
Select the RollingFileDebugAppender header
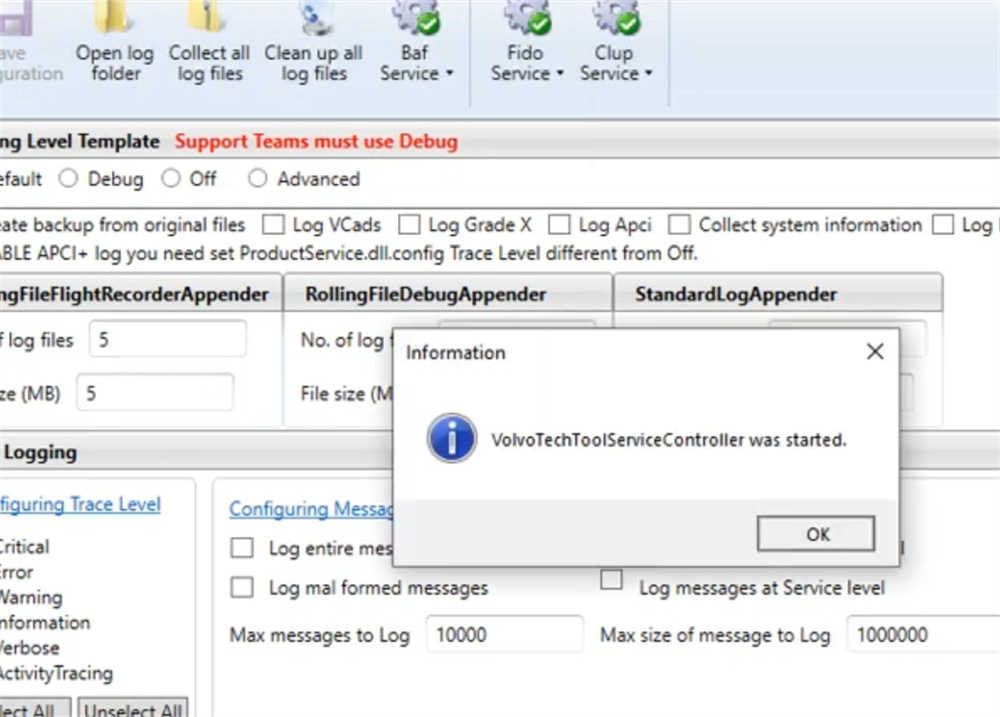coord(448,294)
